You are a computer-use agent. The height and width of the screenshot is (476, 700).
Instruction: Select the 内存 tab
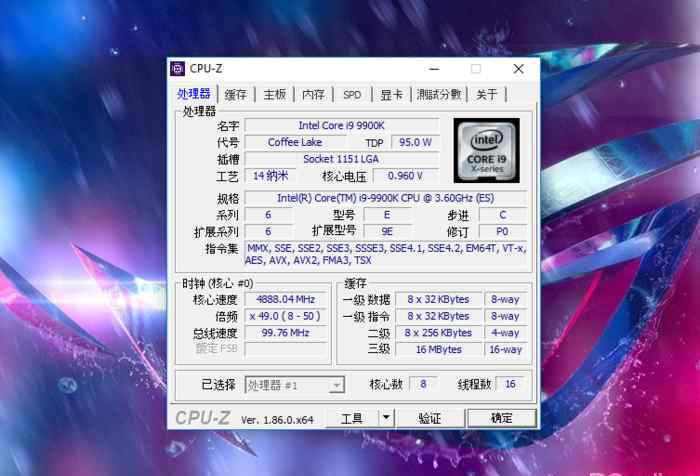314,94
